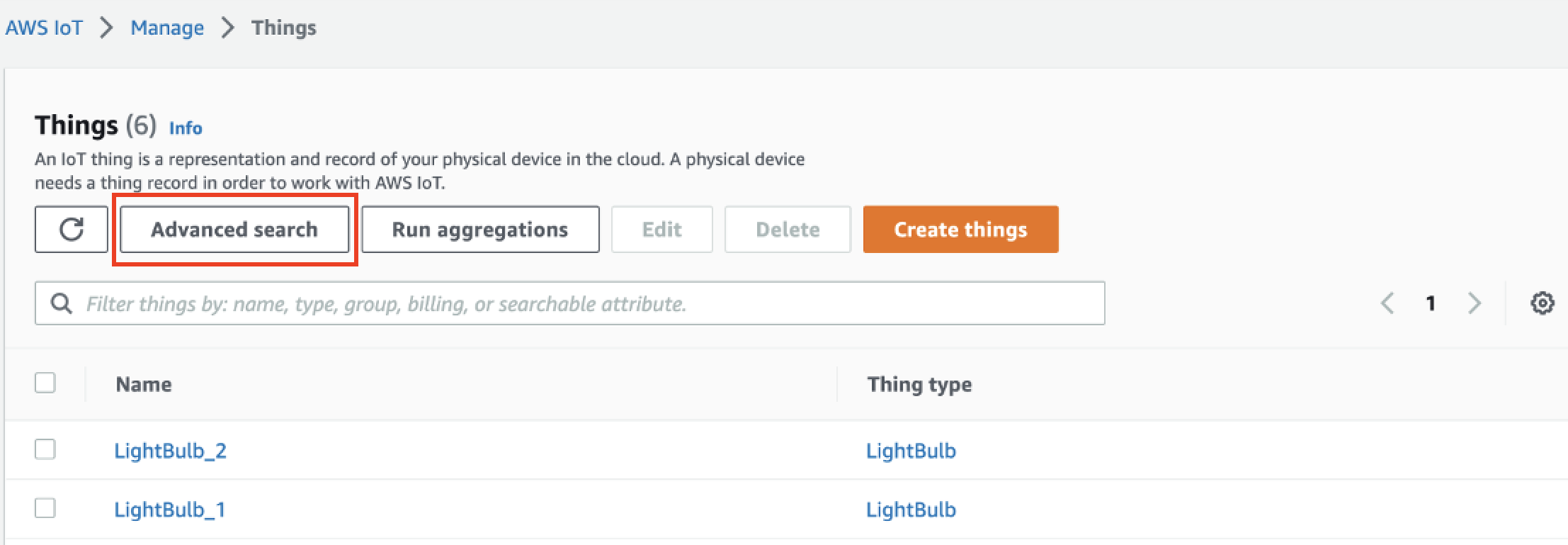Select the LightBulb_1 row checkbox
Screen dimensions: 1568x545
coord(45,508)
